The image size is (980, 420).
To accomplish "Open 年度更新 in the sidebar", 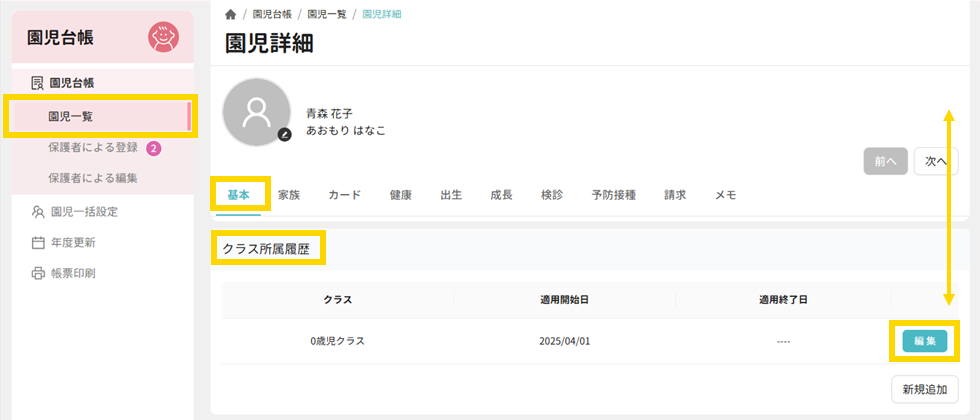I will [x=72, y=242].
